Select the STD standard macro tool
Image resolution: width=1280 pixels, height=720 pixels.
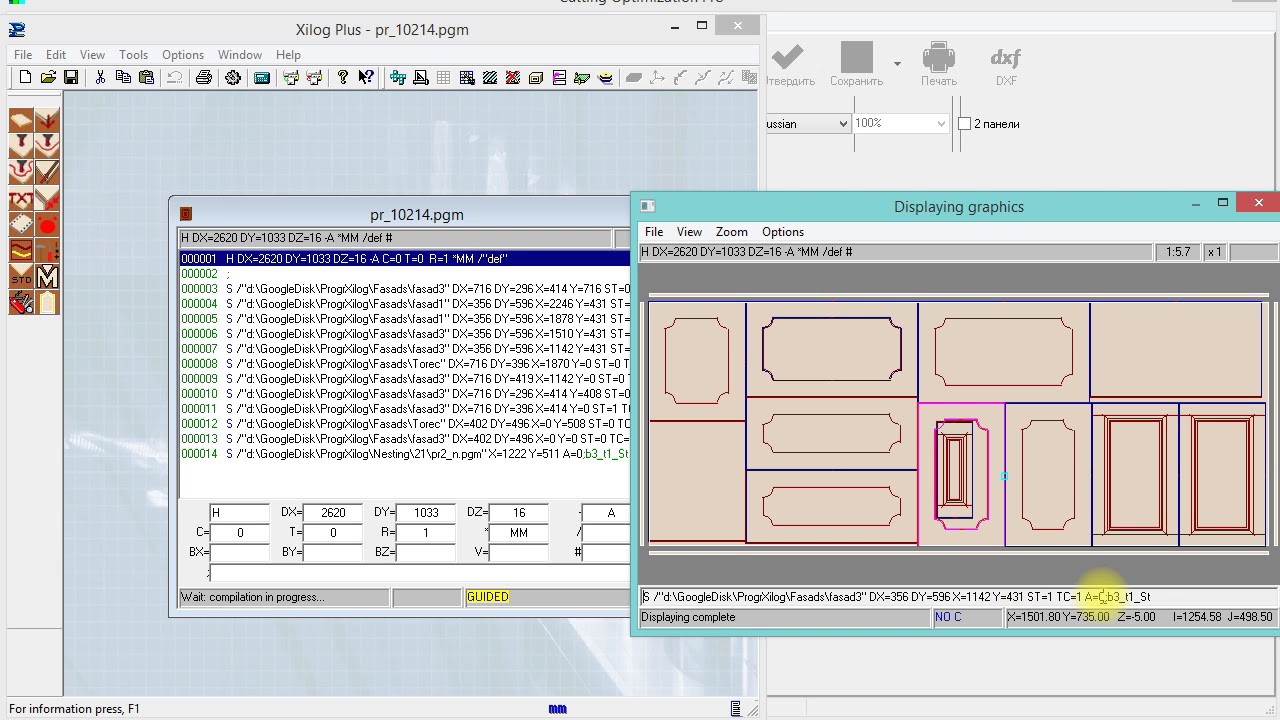(x=21, y=277)
